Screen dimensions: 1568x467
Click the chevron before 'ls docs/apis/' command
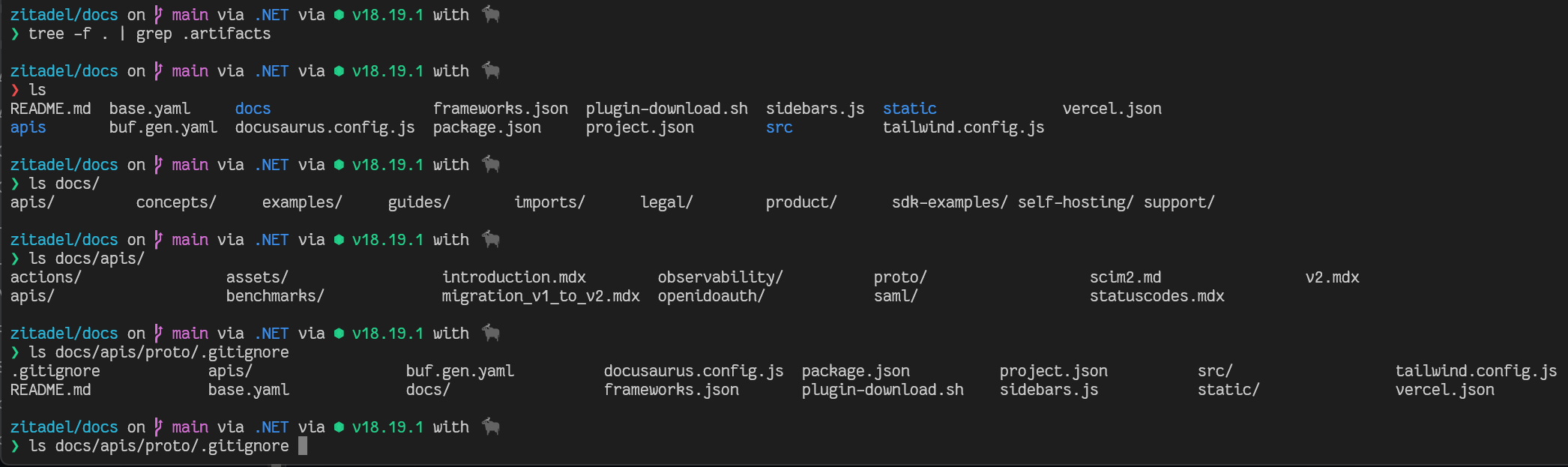click(x=15, y=259)
